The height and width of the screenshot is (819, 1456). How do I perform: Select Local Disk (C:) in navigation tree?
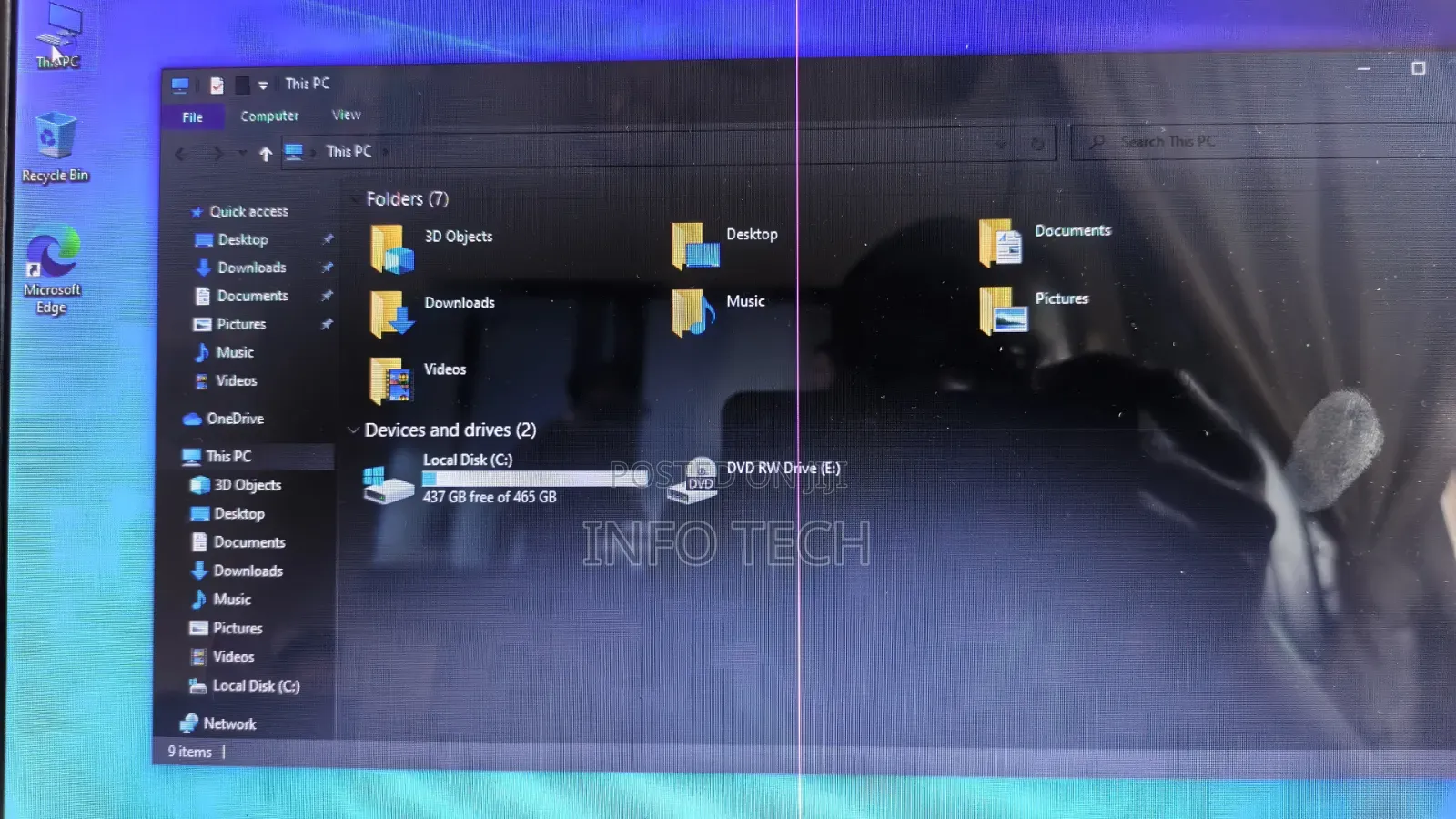[244, 686]
